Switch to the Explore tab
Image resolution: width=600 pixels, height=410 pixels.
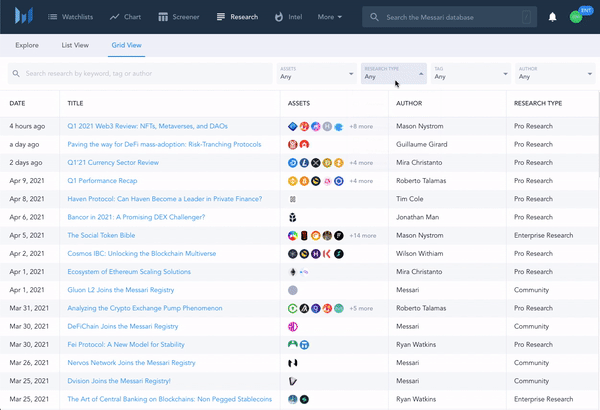click(x=27, y=45)
